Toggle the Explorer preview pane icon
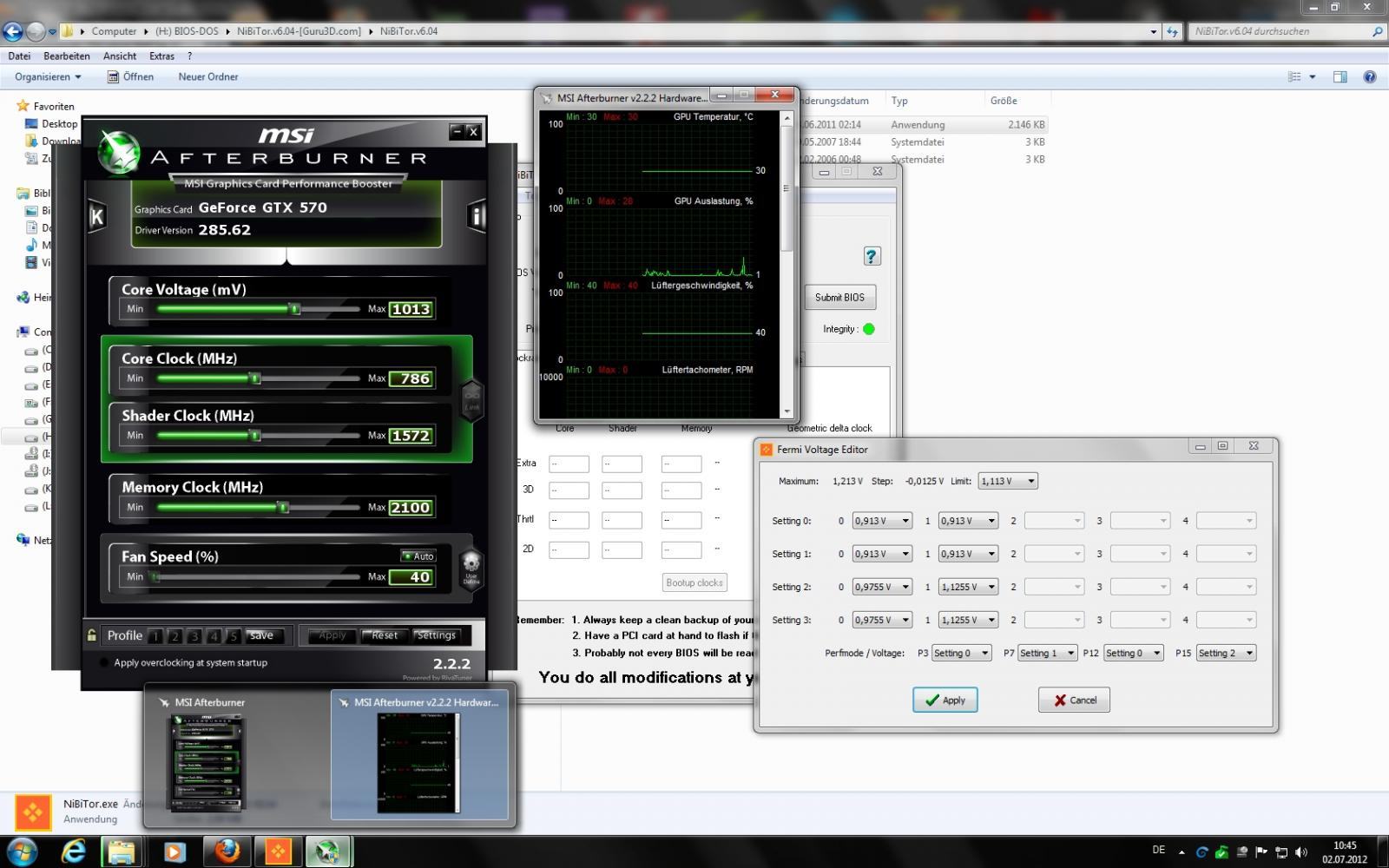Screen dimensions: 1389x868 click(x=1340, y=76)
